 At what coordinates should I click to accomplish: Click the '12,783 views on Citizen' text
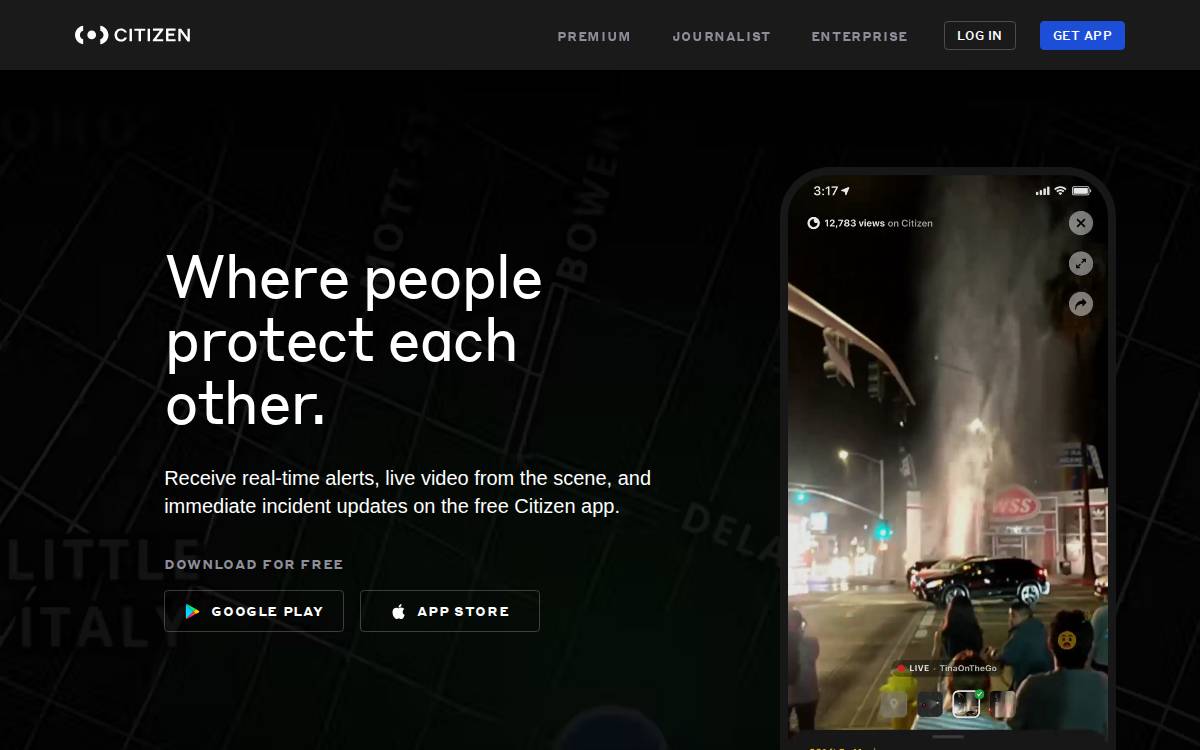point(878,223)
